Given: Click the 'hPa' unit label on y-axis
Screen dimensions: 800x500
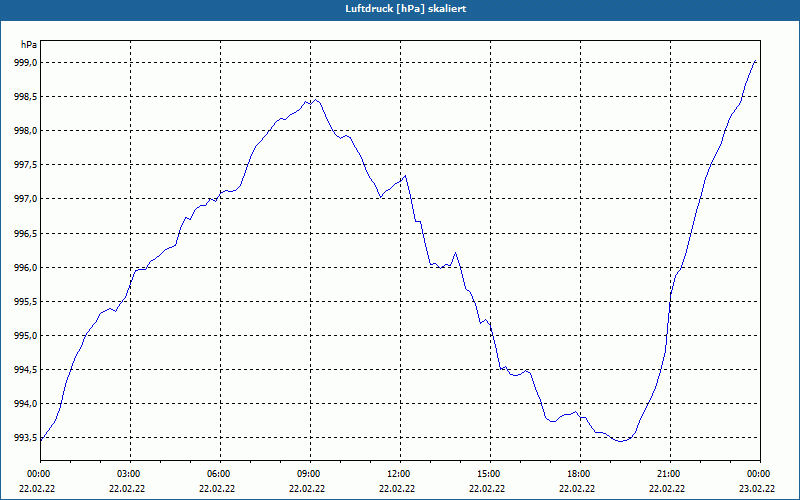Looking at the screenshot, I should coord(29,44).
